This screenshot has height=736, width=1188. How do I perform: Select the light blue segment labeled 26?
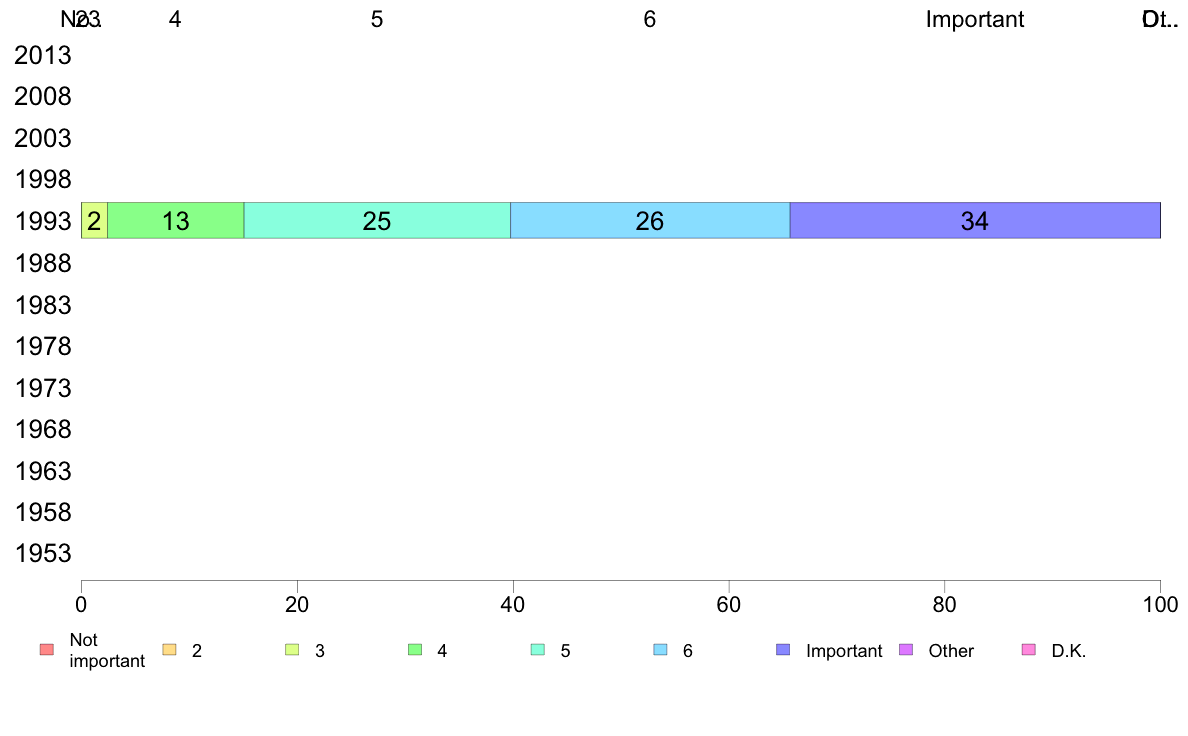[x=650, y=221]
